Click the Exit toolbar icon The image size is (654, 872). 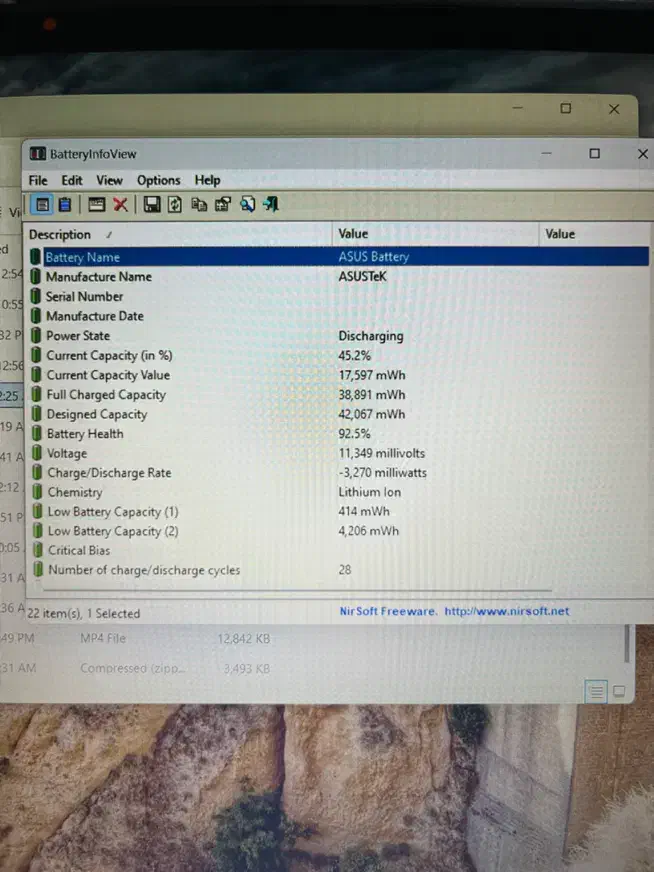point(271,205)
